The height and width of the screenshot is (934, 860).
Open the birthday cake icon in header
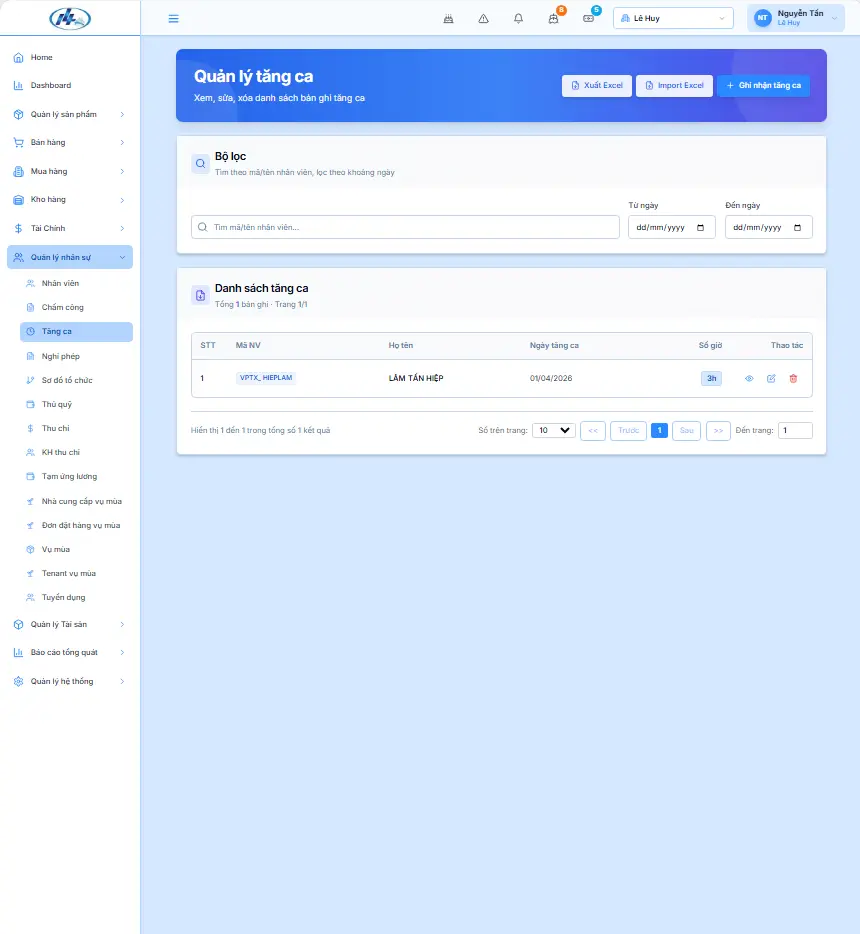pyautogui.click(x=448, y=18)
